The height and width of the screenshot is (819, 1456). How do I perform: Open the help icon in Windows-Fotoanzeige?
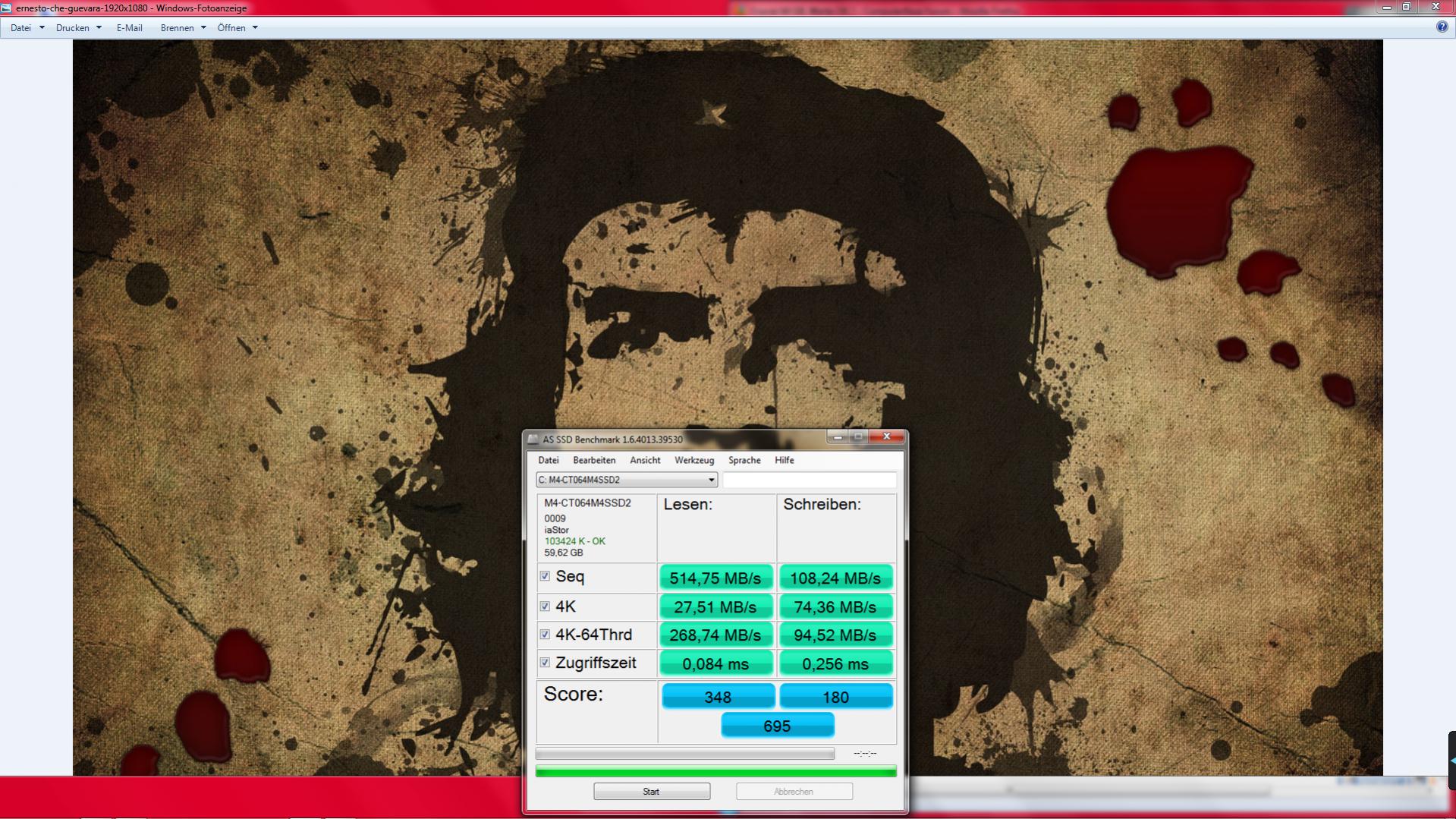click(x=1442, y=27)
